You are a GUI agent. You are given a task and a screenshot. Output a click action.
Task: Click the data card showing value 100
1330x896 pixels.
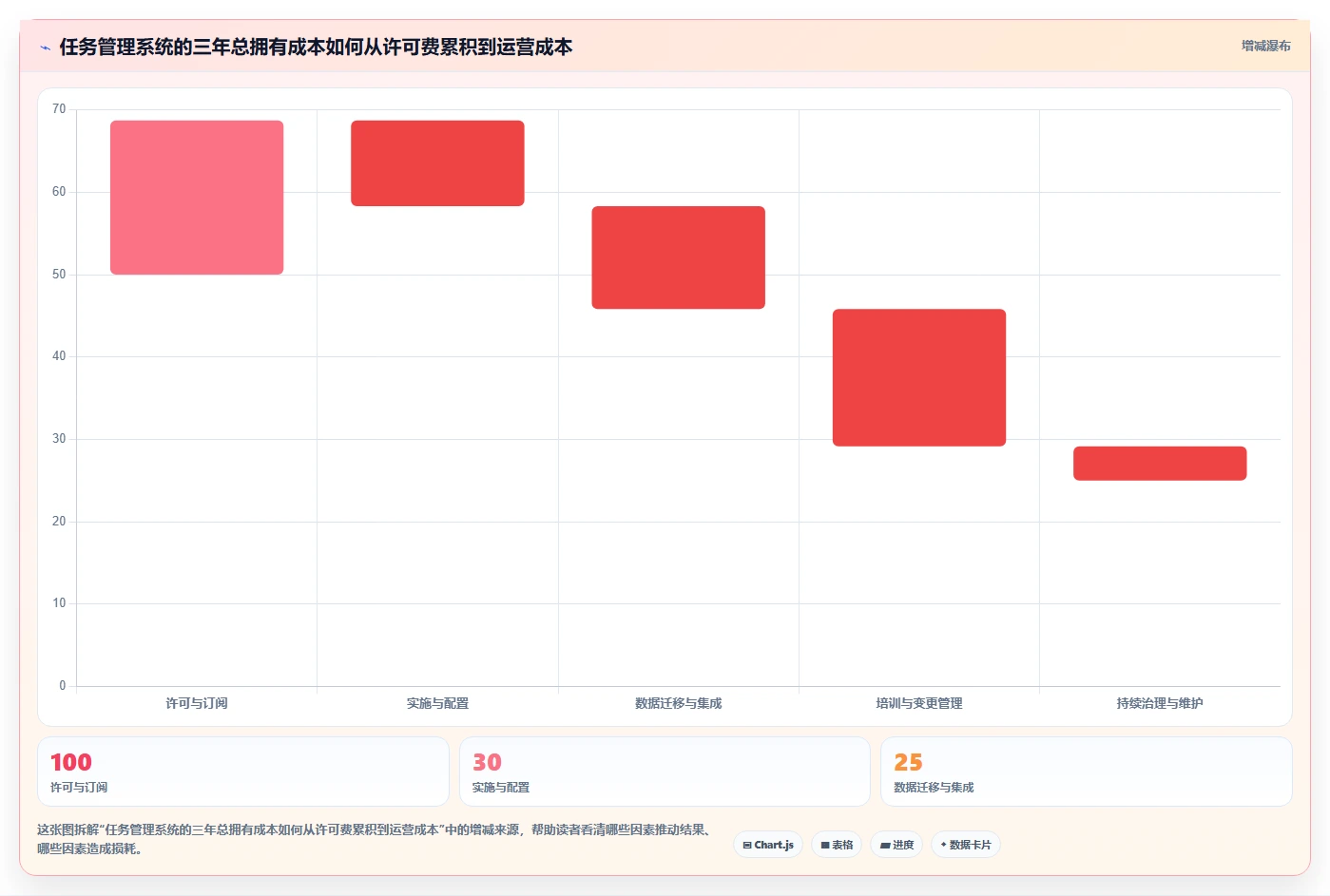243,772
